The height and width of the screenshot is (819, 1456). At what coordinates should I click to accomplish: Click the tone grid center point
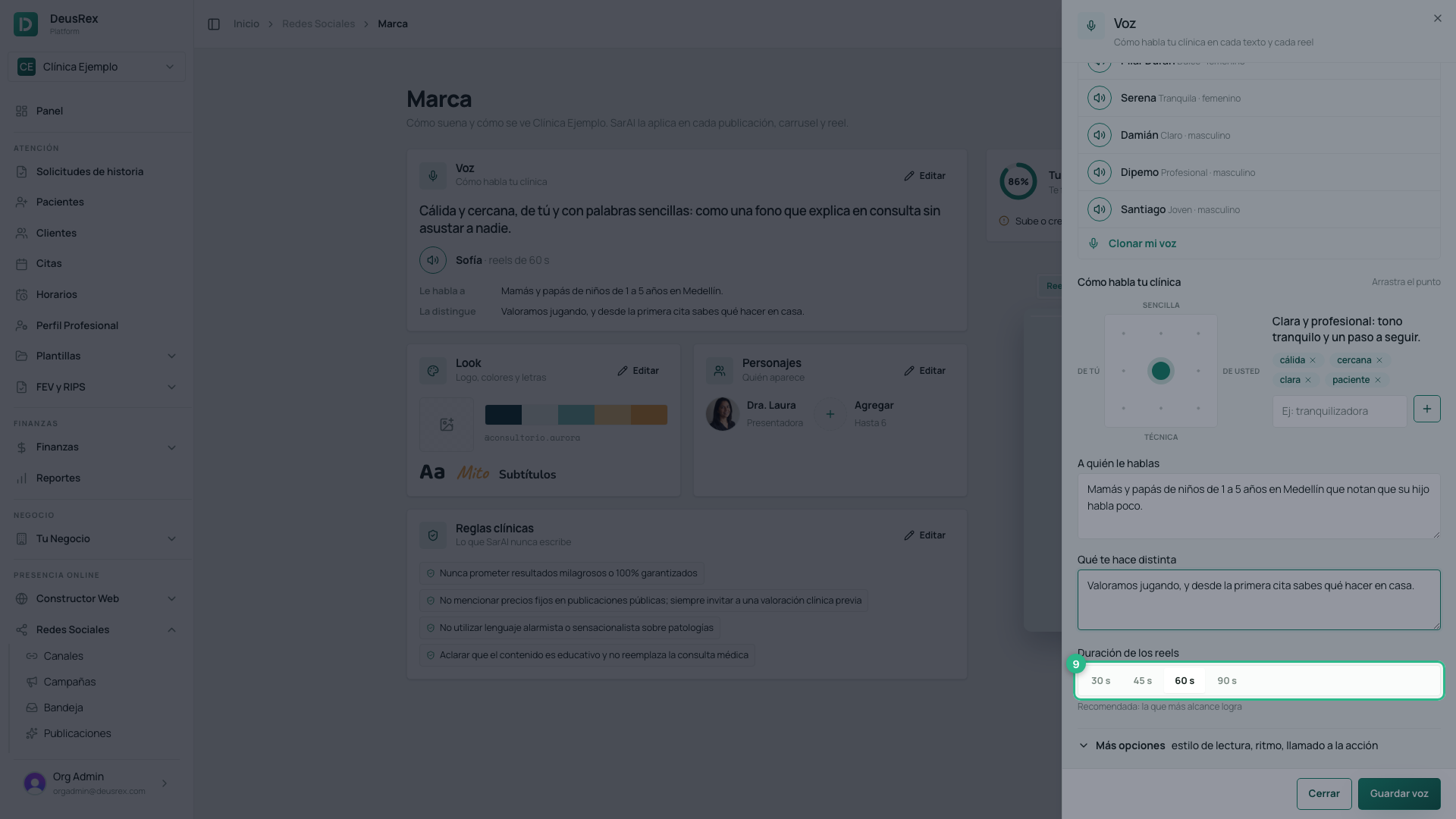pyautogui.click(x=1161, y=371)
